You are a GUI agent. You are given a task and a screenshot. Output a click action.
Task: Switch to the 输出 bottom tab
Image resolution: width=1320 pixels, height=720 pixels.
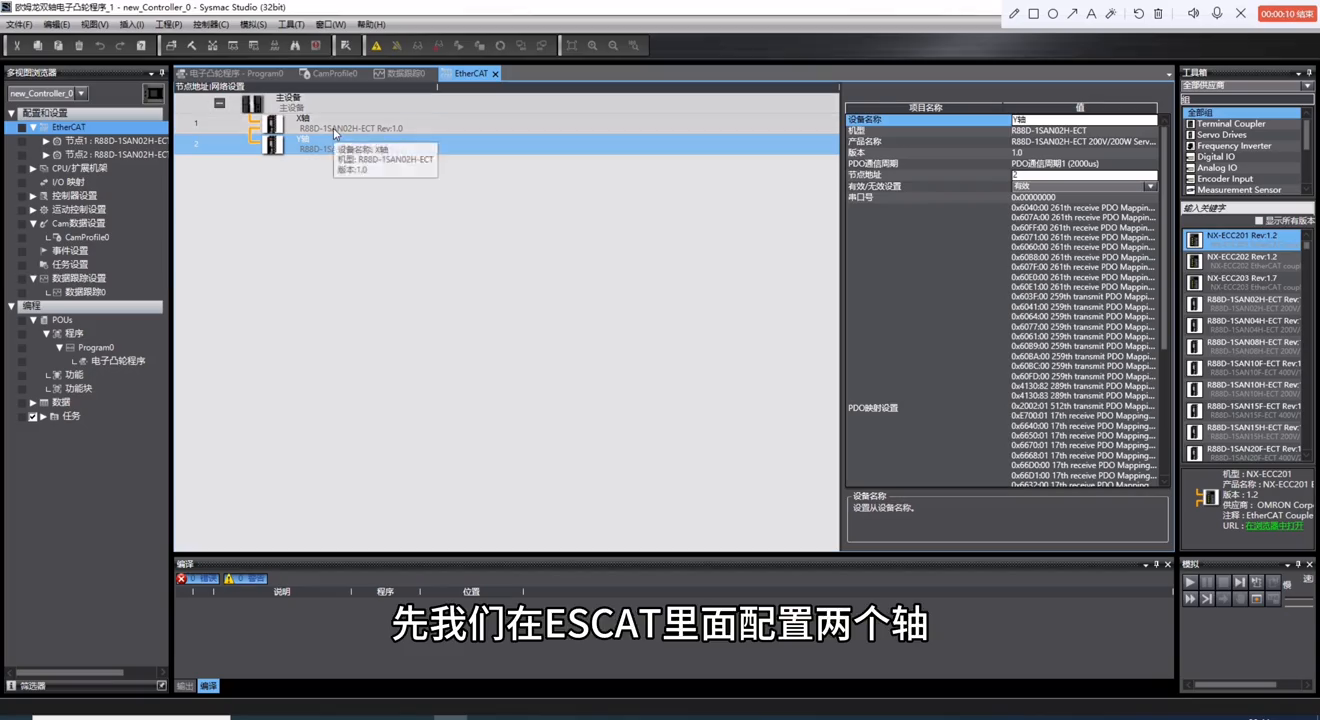pyautogui.click(x=185, y=686)
